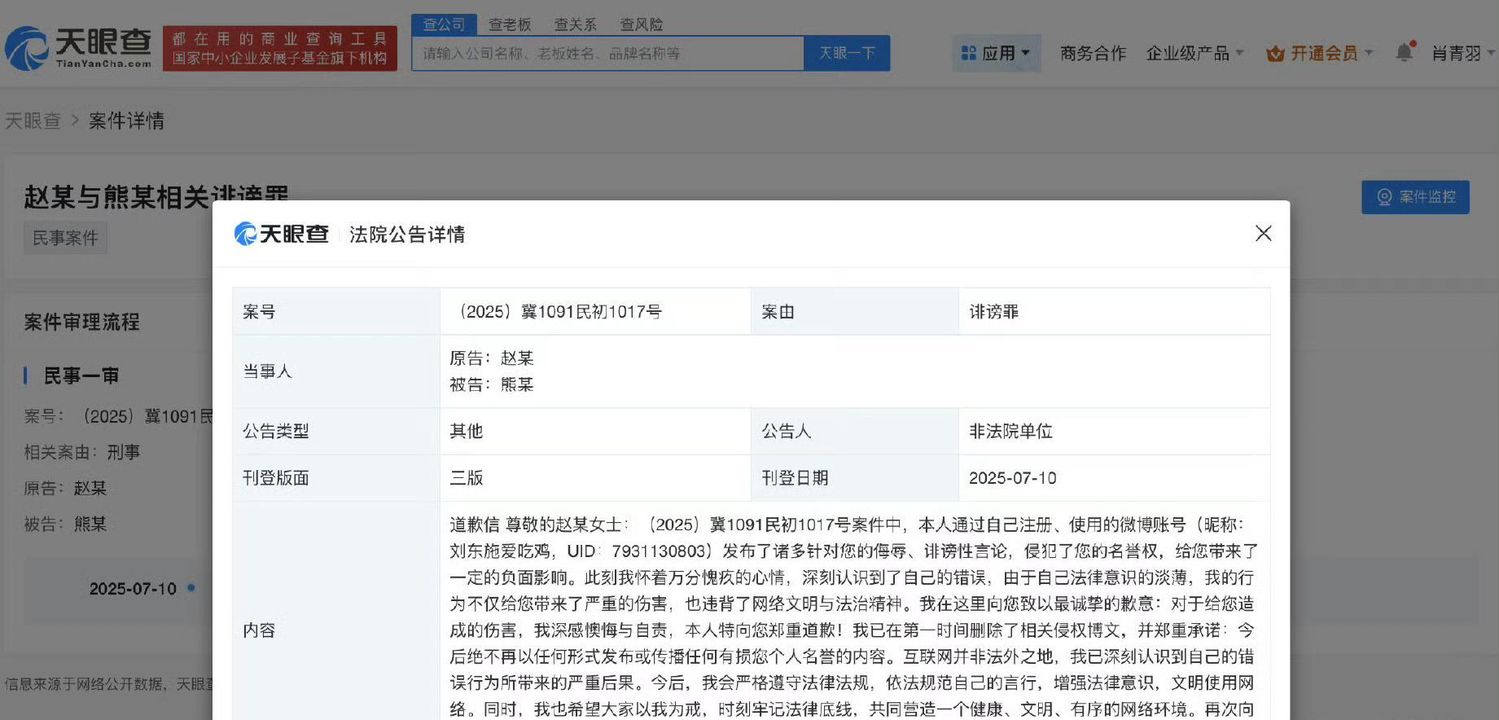Select the 查公司 search tab
1499x720 pixels.
point(444,24)
